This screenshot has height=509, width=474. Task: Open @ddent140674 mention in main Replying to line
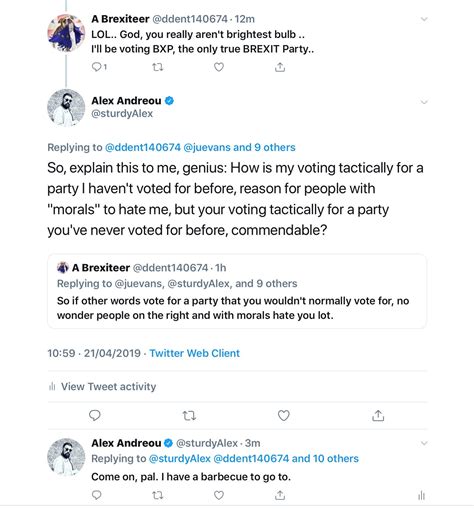(x=143, y=147)
